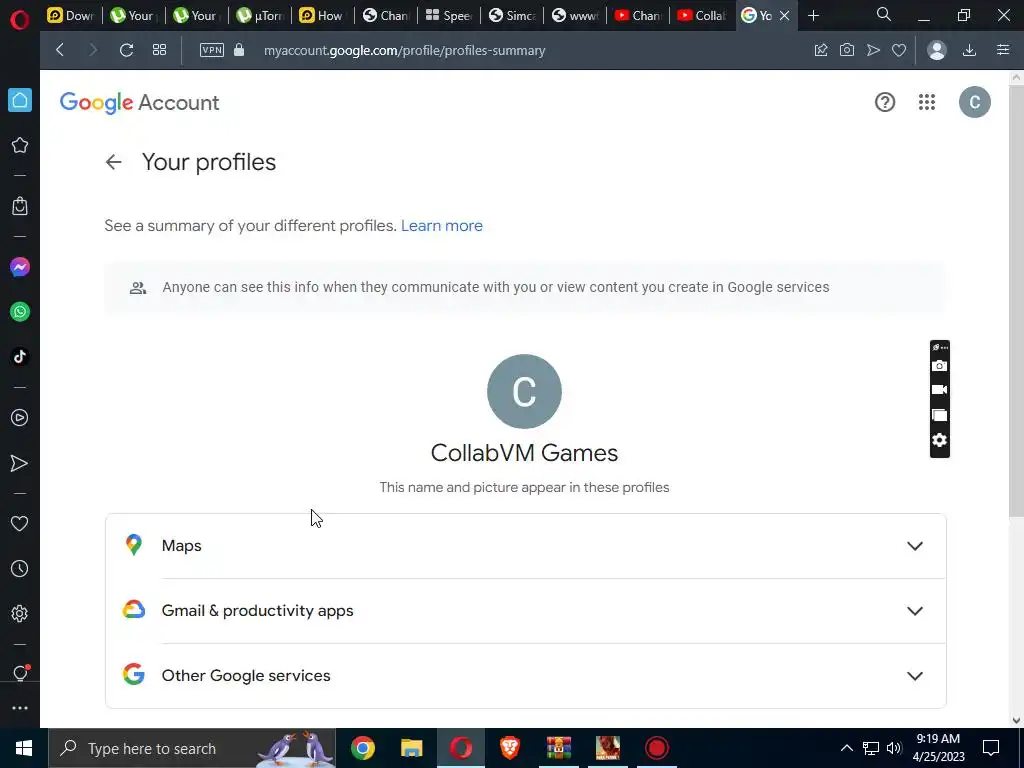The image size is (1024, 768).
Task: View site security lock icon
Action: pos(239,50)
